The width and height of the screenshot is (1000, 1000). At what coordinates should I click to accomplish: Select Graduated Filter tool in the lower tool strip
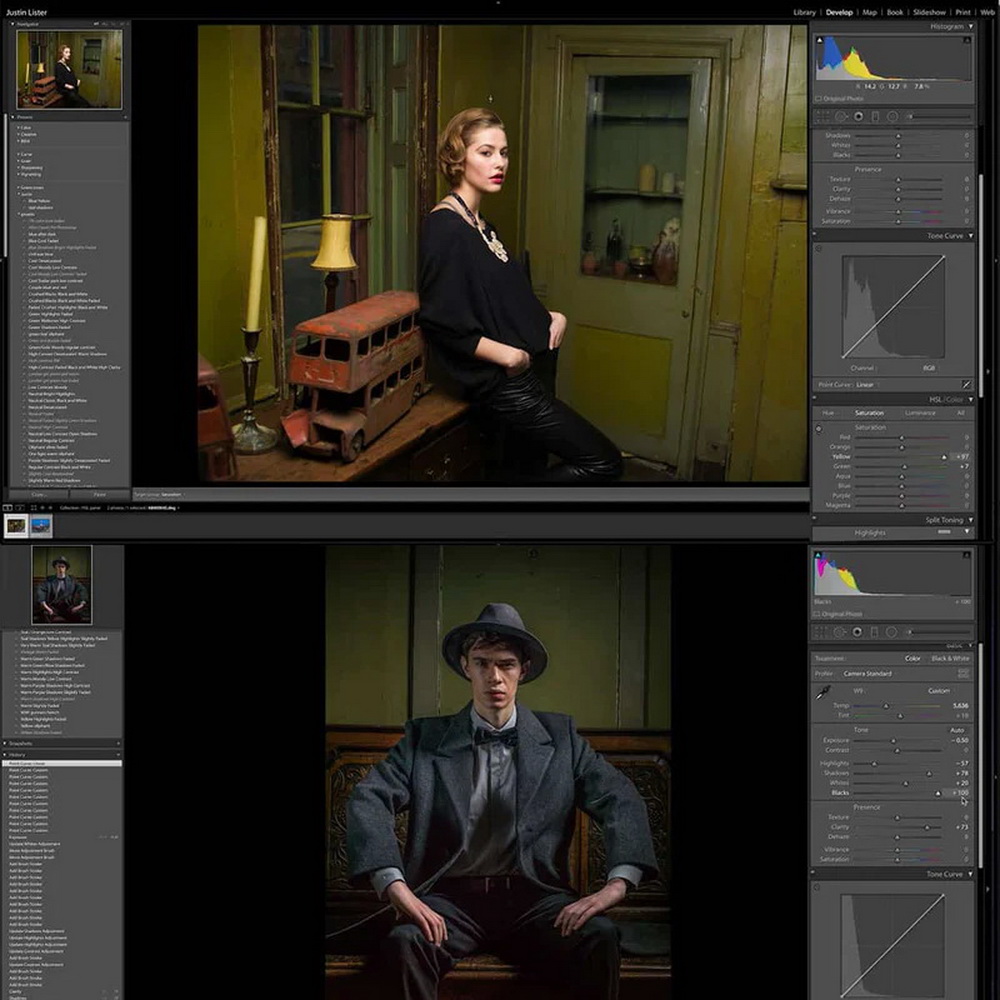pyautogui.click(x=874, y=632)
